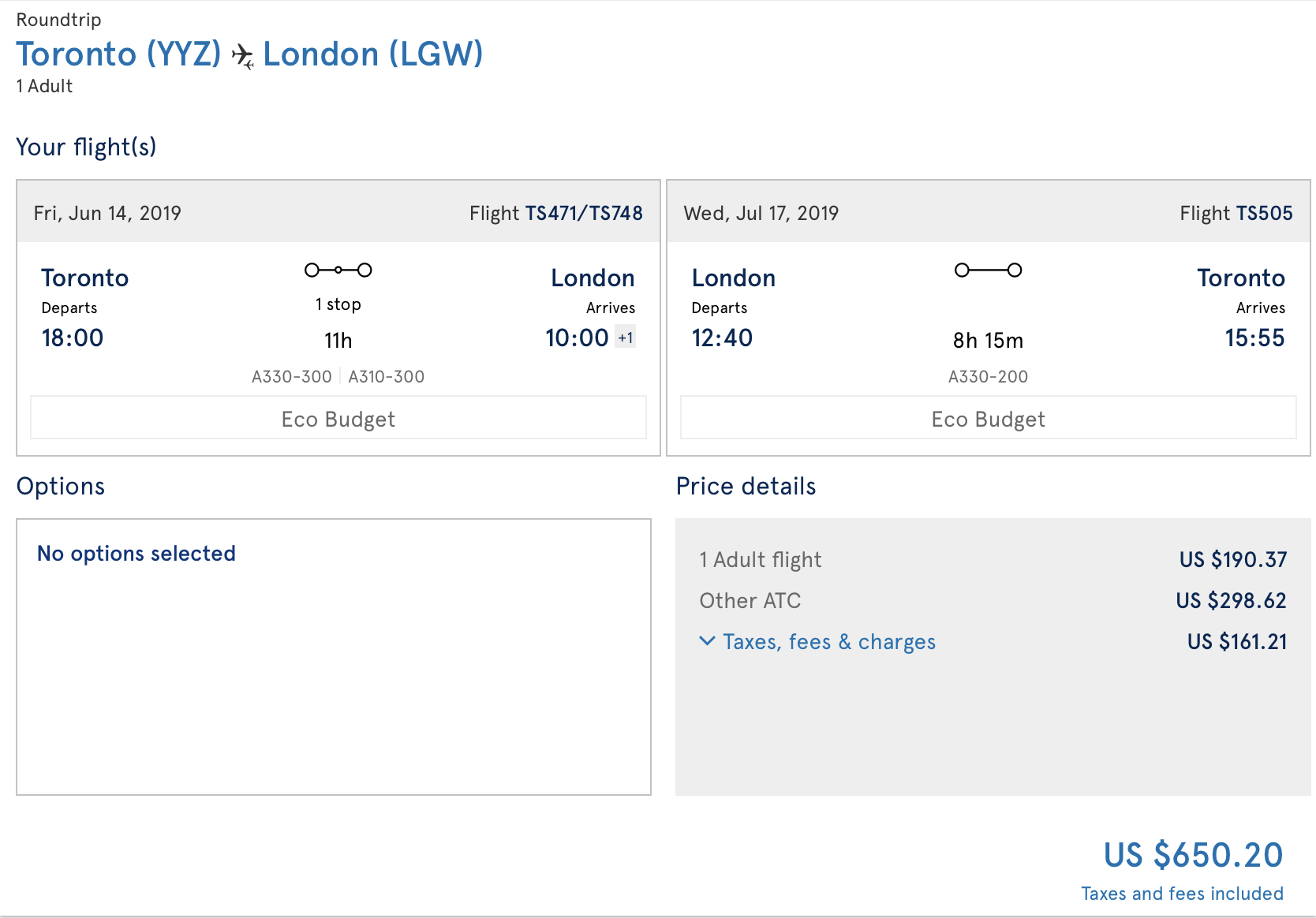
Task: Click flight number TS471/TS748
Action: (583, 213)
